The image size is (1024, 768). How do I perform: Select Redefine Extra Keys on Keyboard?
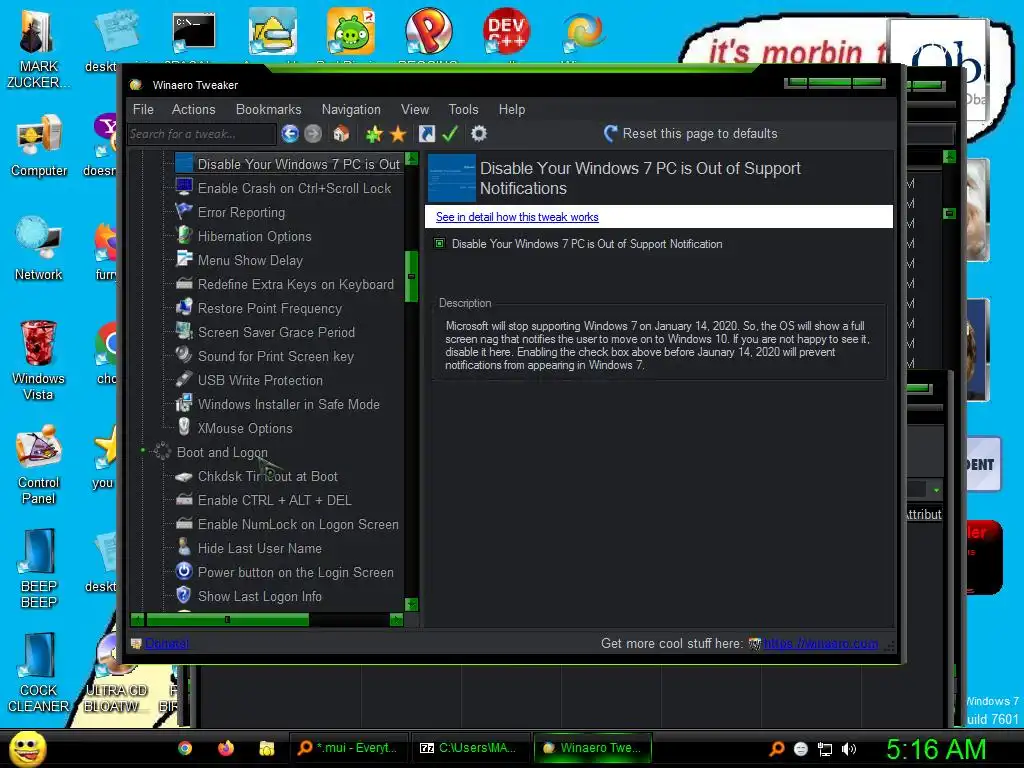click(295, 285)
